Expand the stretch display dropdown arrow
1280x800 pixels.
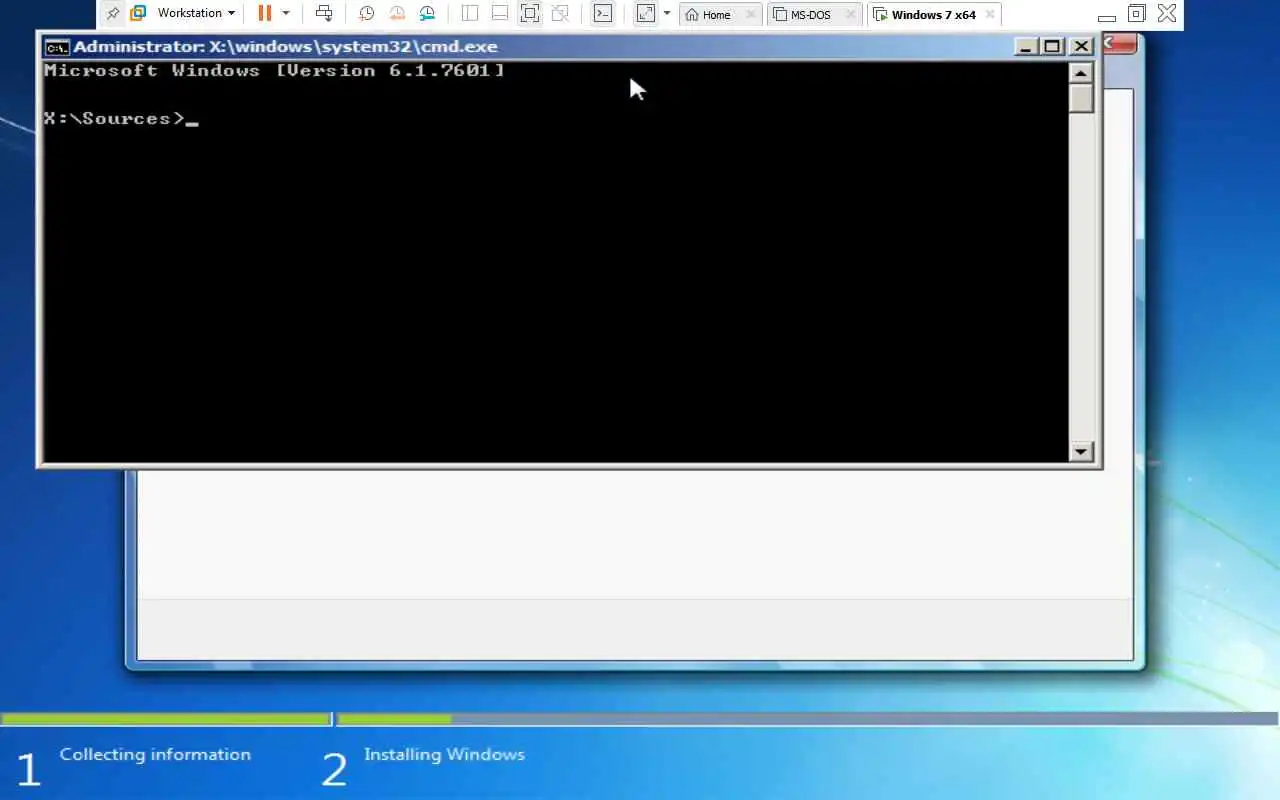point(667,14)
